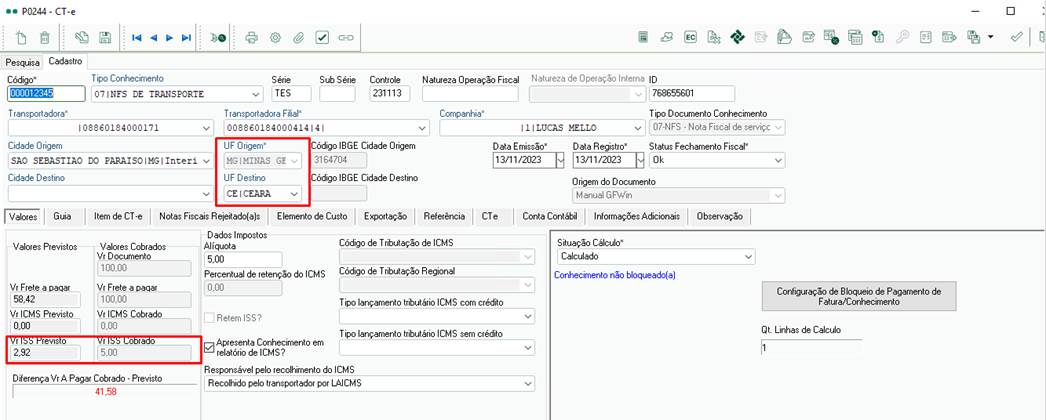The width and height of the screenshot is (1046, 420).
Task: Click the 'Conhecimento não bloqueado(a)' link text
Action: (x=615, y=275)
